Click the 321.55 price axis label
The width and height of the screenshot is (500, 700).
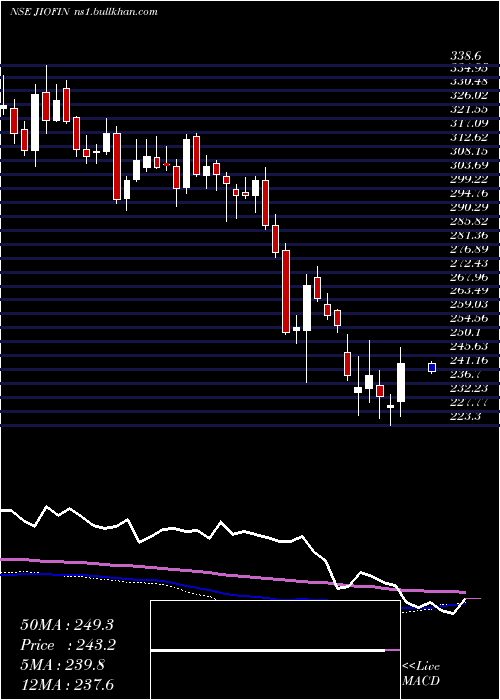tap(468, 109)
